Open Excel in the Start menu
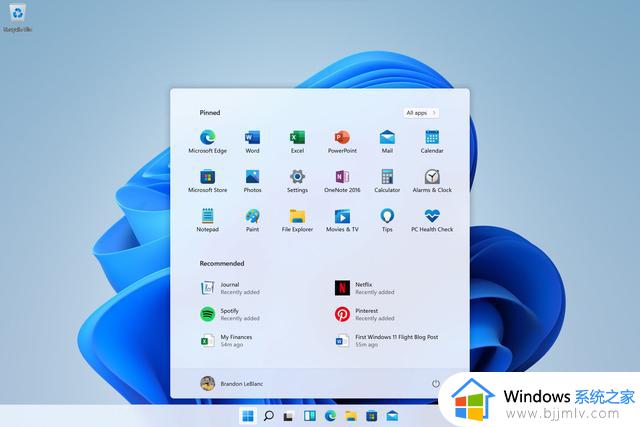640x427 pixels. [297, 141]
